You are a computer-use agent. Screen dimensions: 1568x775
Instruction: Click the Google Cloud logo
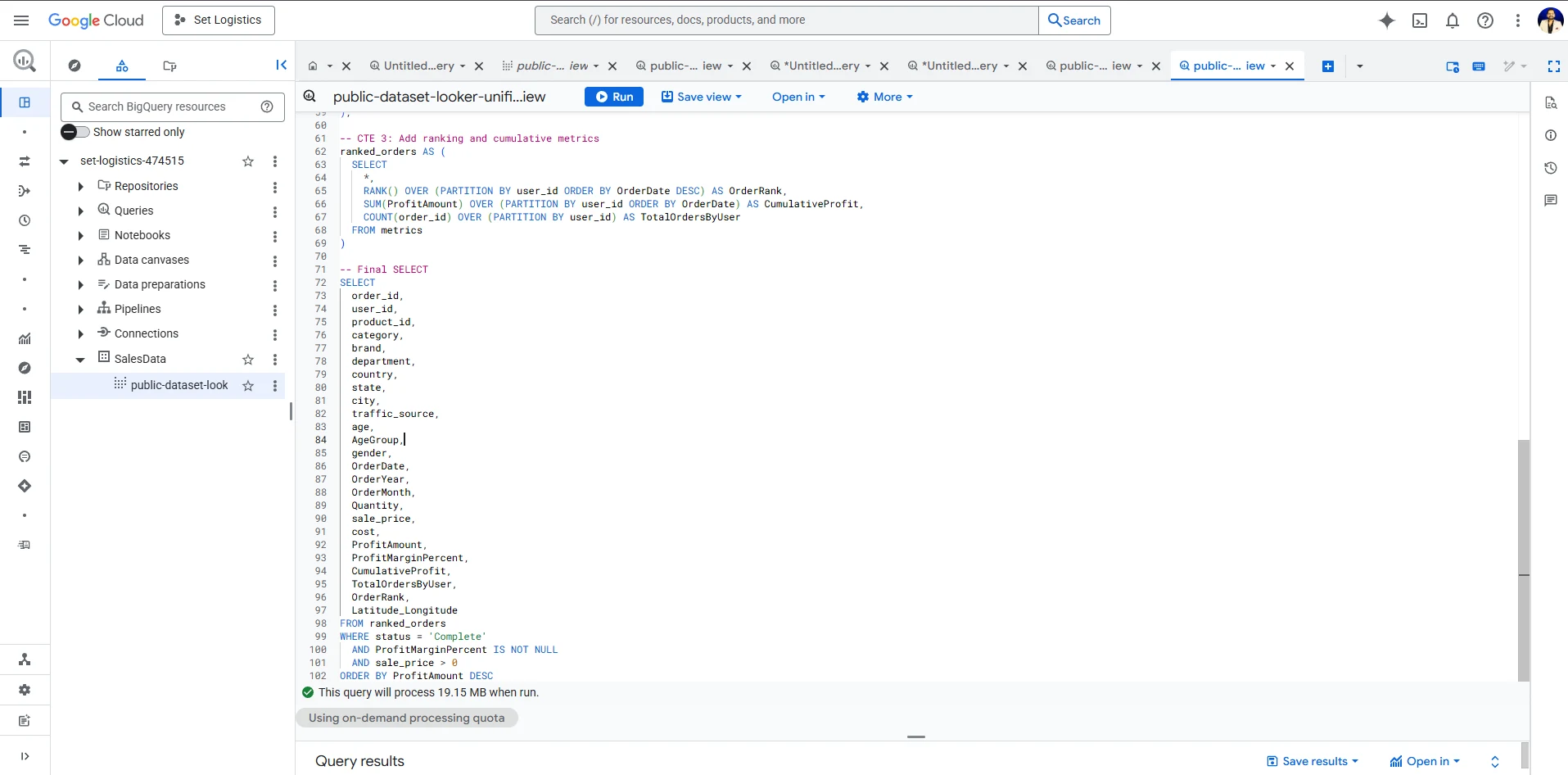click(96, 20)
